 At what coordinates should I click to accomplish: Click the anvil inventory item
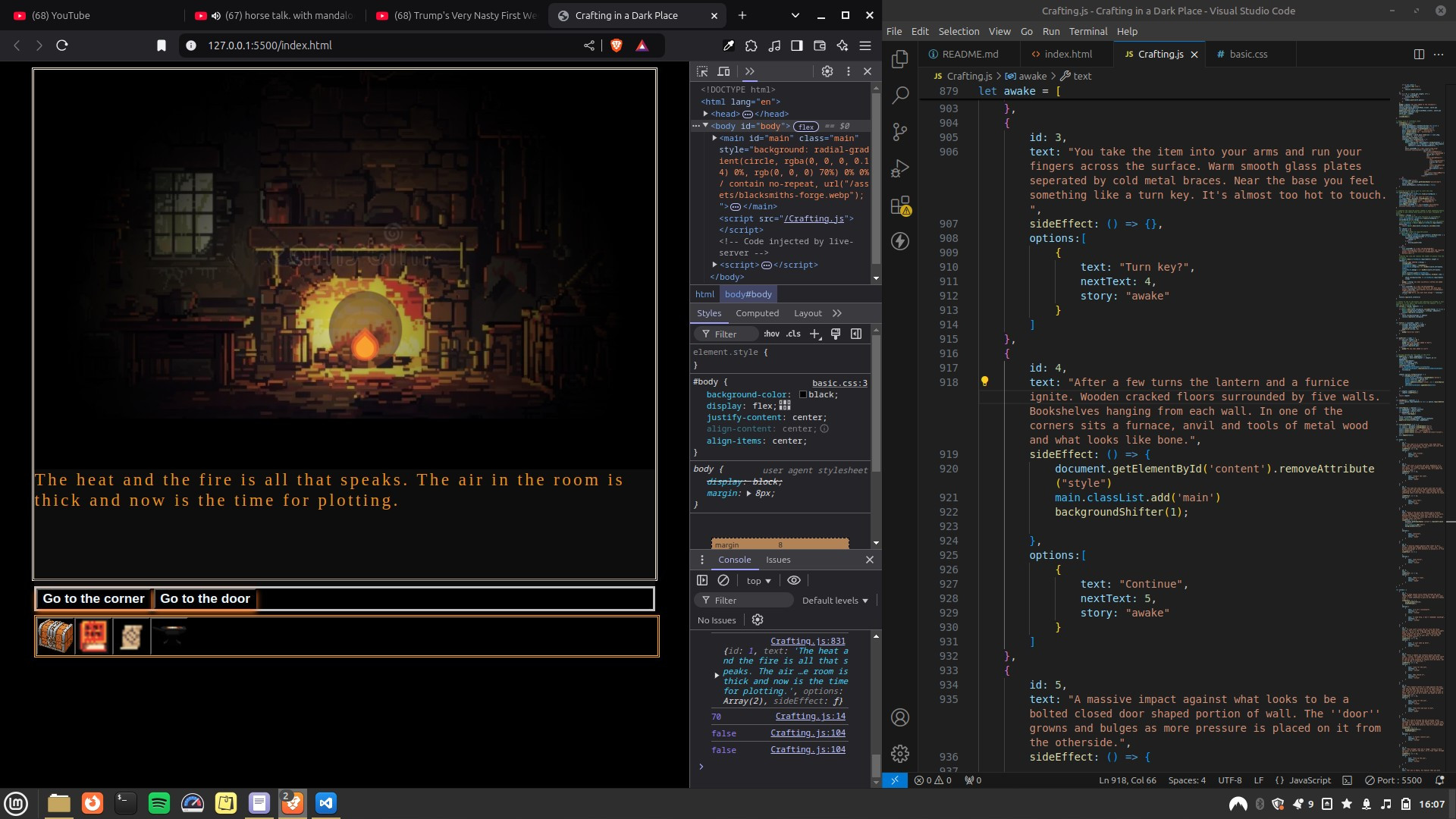click(170, 636)
